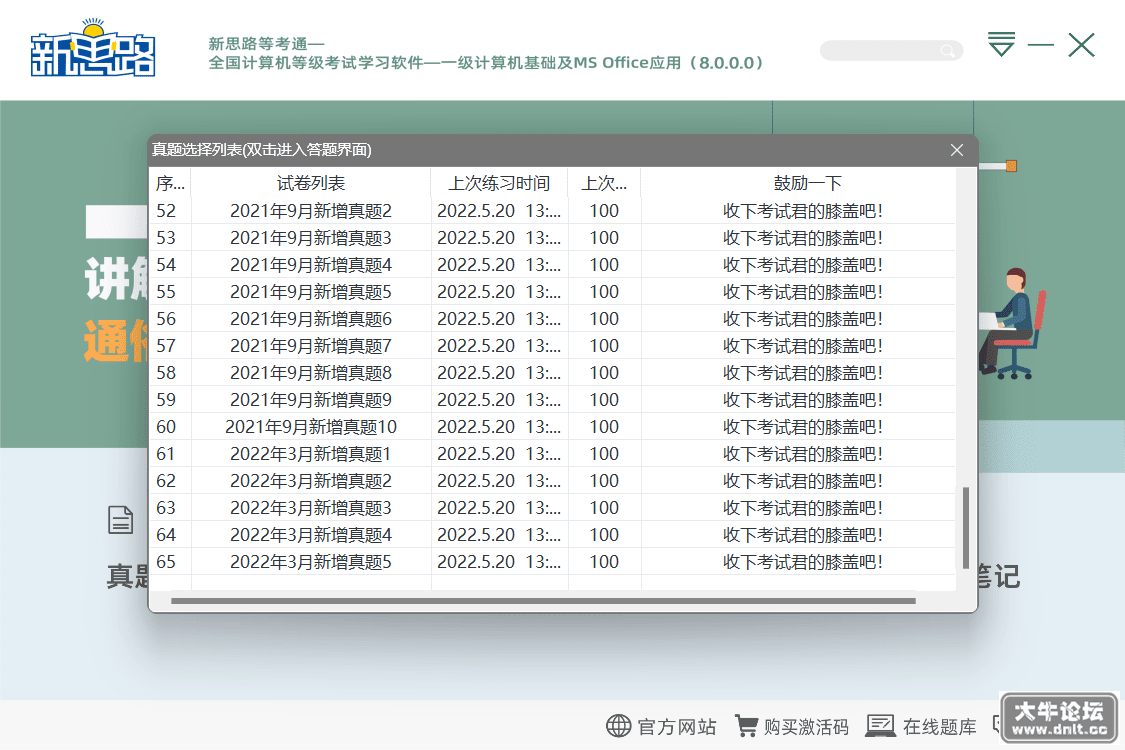Click the score 100 in row 63
1125x750 pixels.
click(604, 508)
